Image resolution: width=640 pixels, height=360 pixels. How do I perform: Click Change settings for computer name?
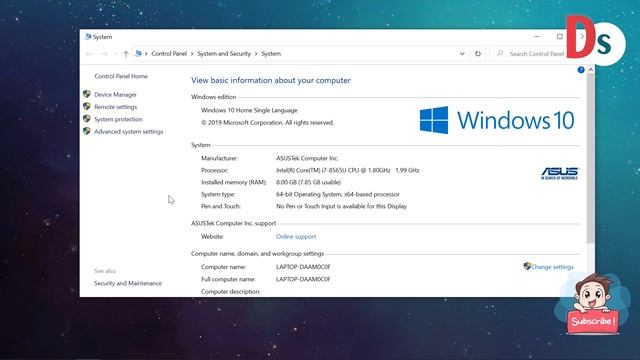[552, 267]
